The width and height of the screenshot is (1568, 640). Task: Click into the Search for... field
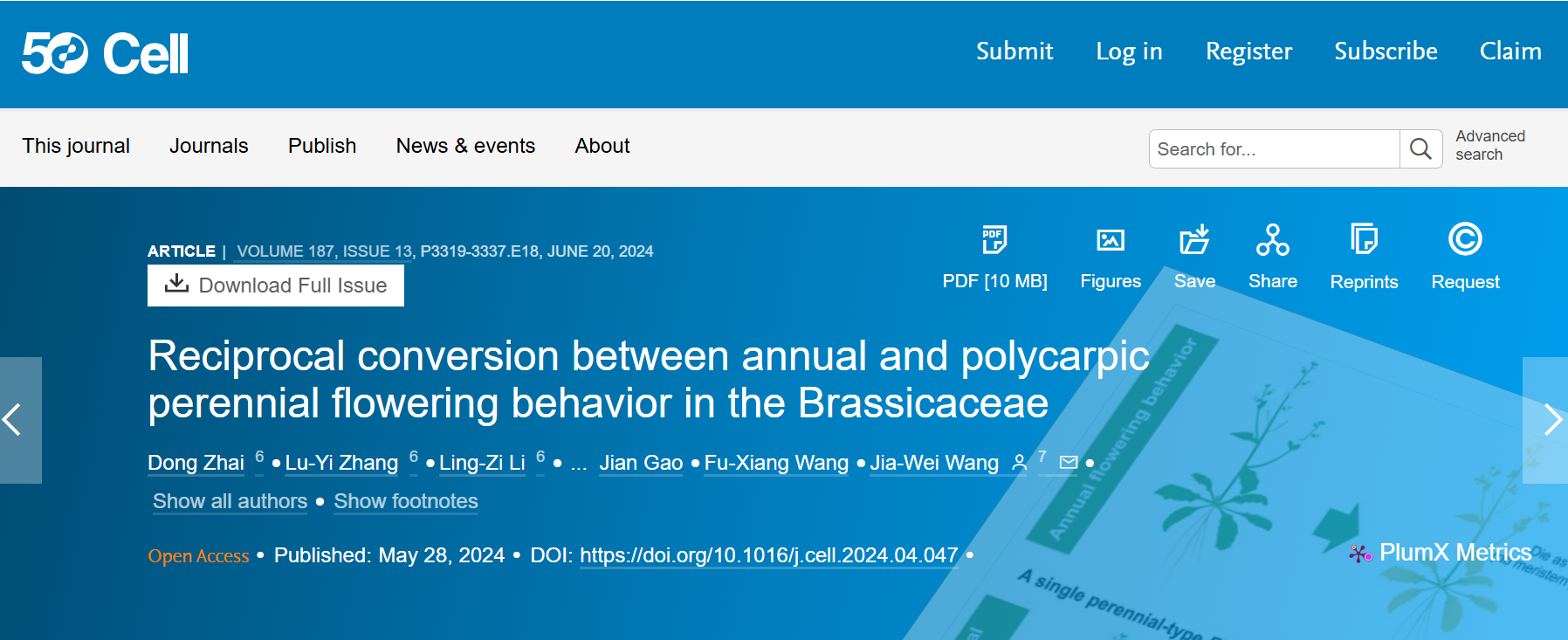coord(1273,149)
